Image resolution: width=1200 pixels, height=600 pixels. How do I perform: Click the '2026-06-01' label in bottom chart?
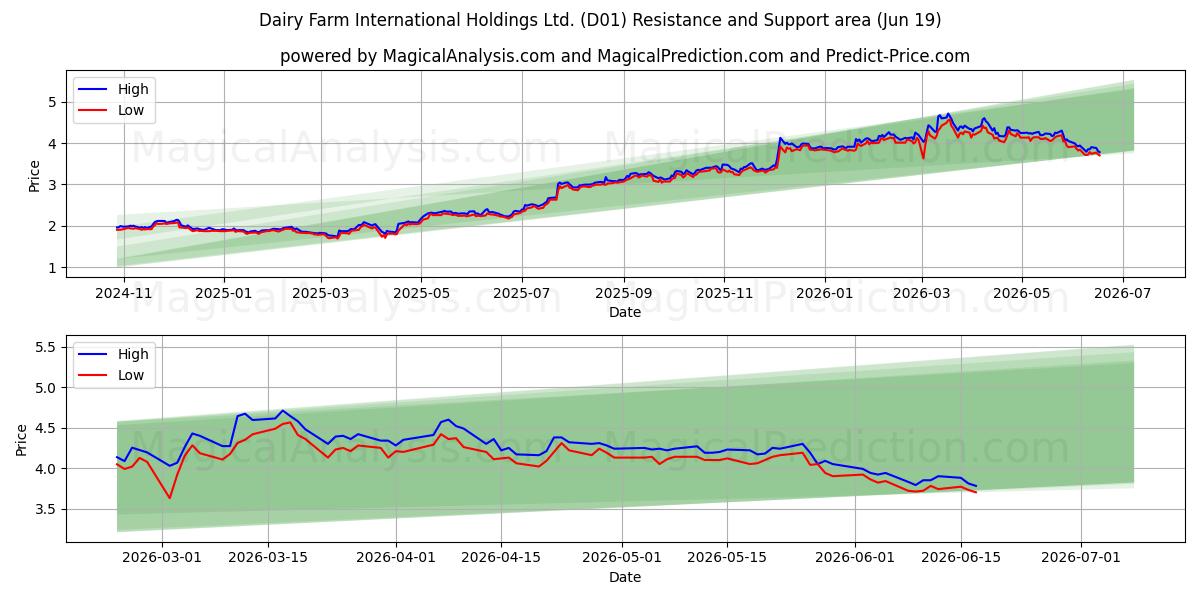pyautogui.click(x=856, y=559)
